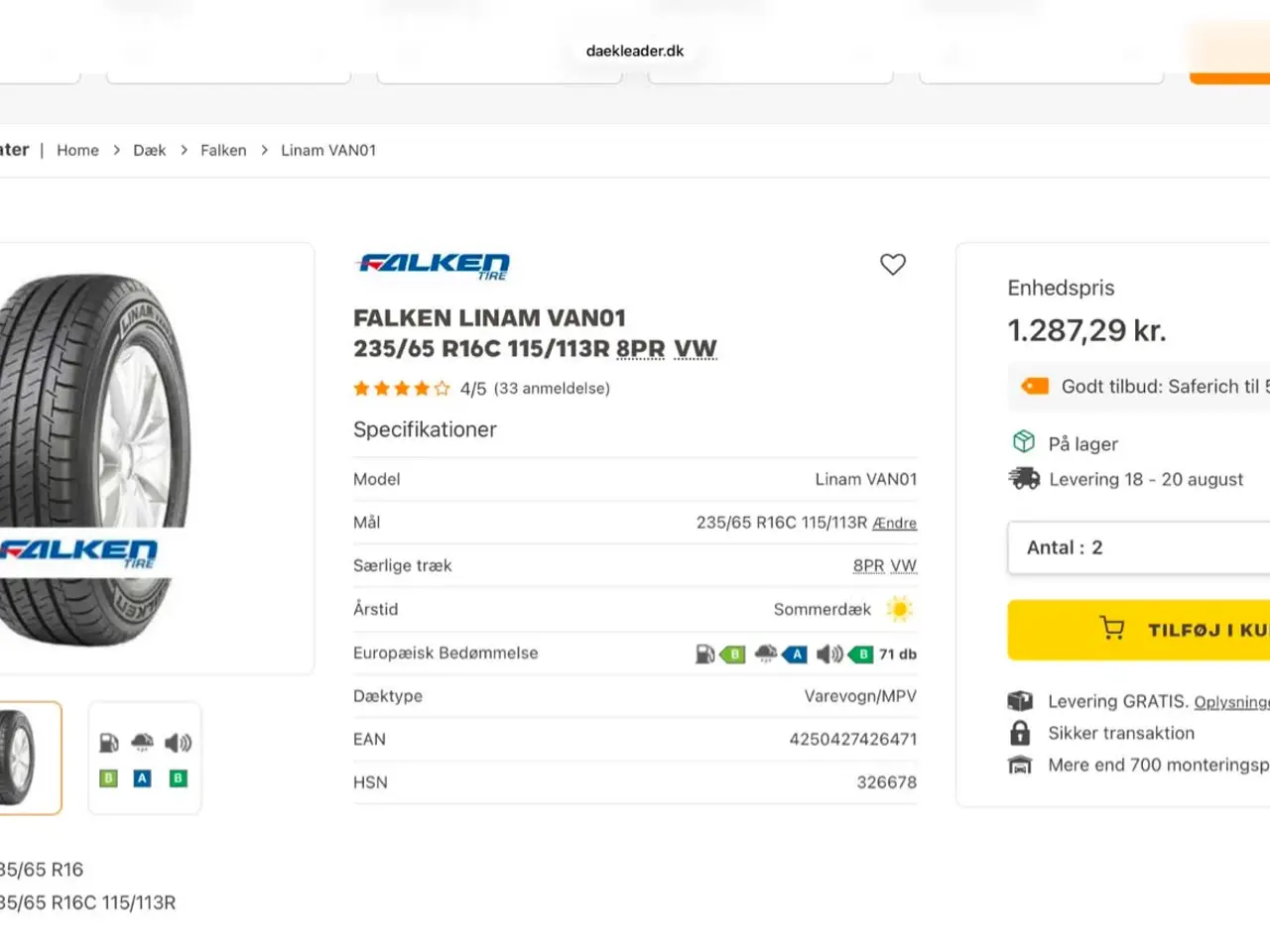Click the Enhedspris label
This screenshot has width=1270, height=952.
point(1061,288)
